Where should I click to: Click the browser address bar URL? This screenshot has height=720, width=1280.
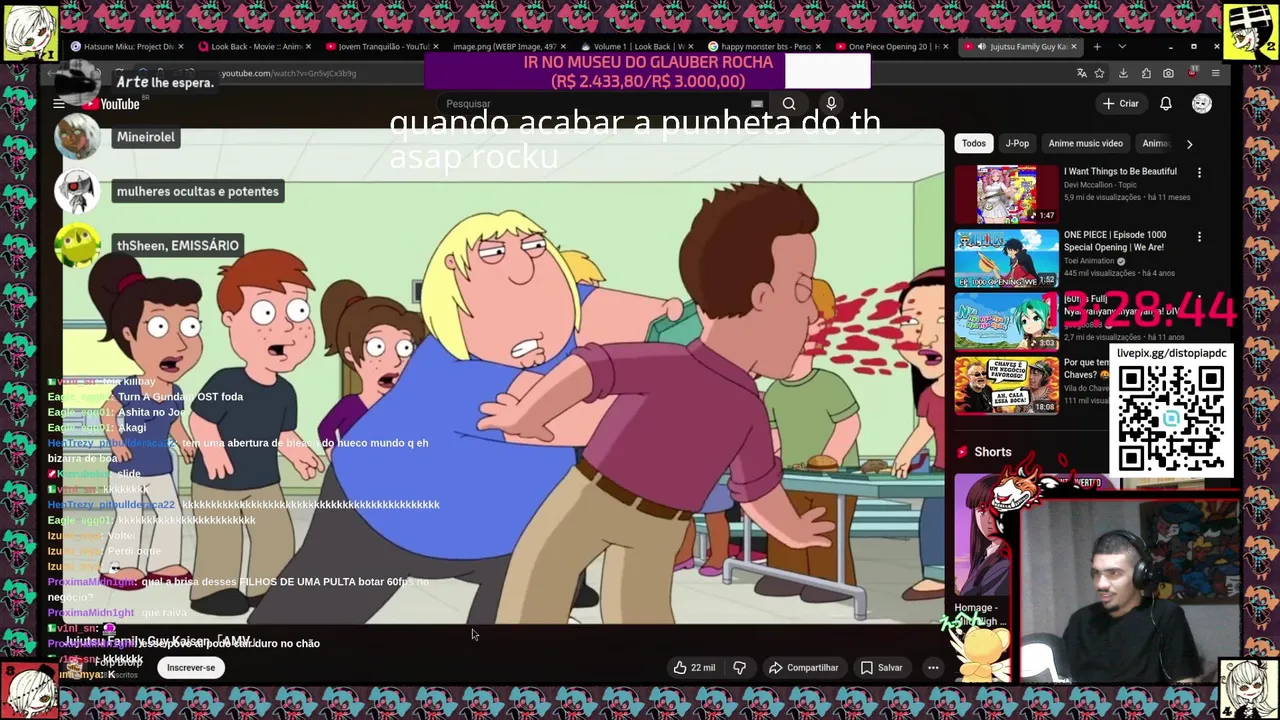[x=288, y=73]
